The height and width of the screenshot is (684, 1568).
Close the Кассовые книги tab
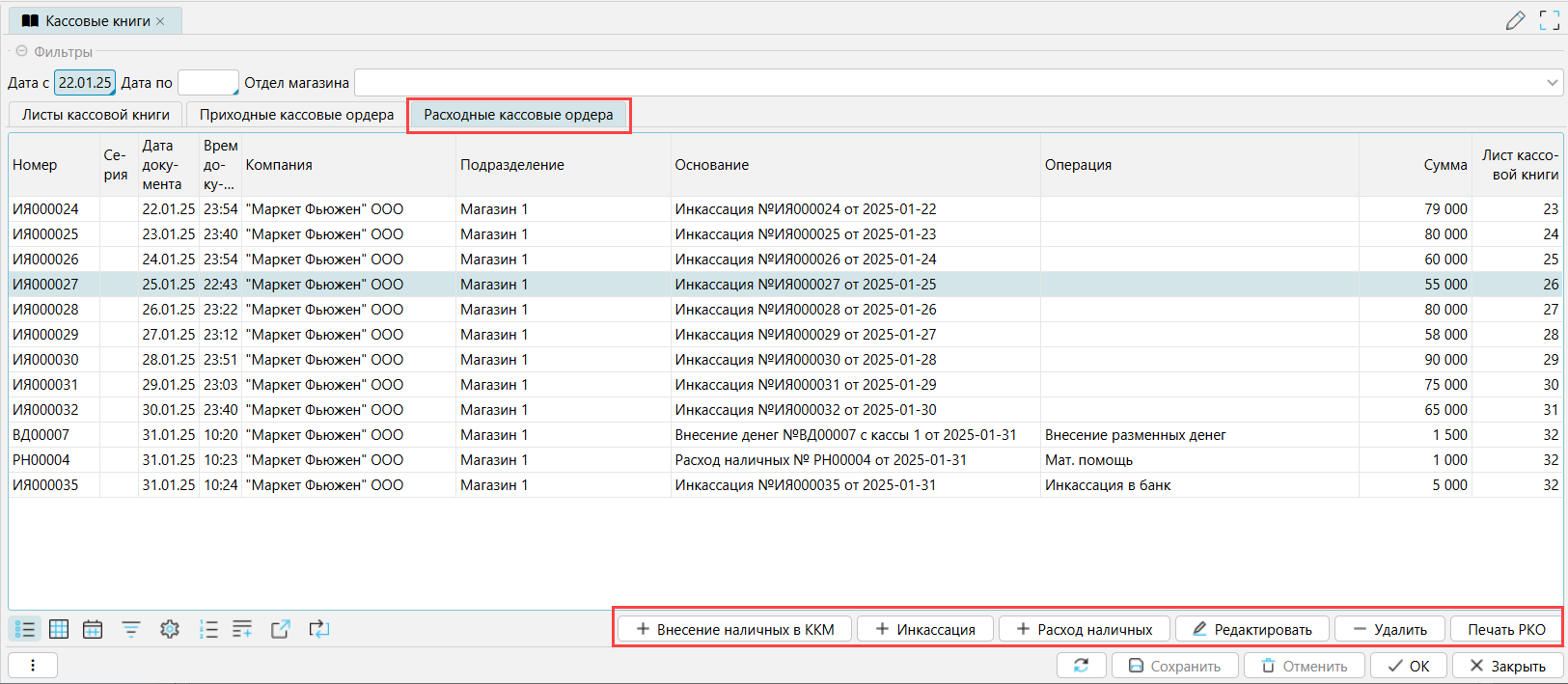pos(160,21)
